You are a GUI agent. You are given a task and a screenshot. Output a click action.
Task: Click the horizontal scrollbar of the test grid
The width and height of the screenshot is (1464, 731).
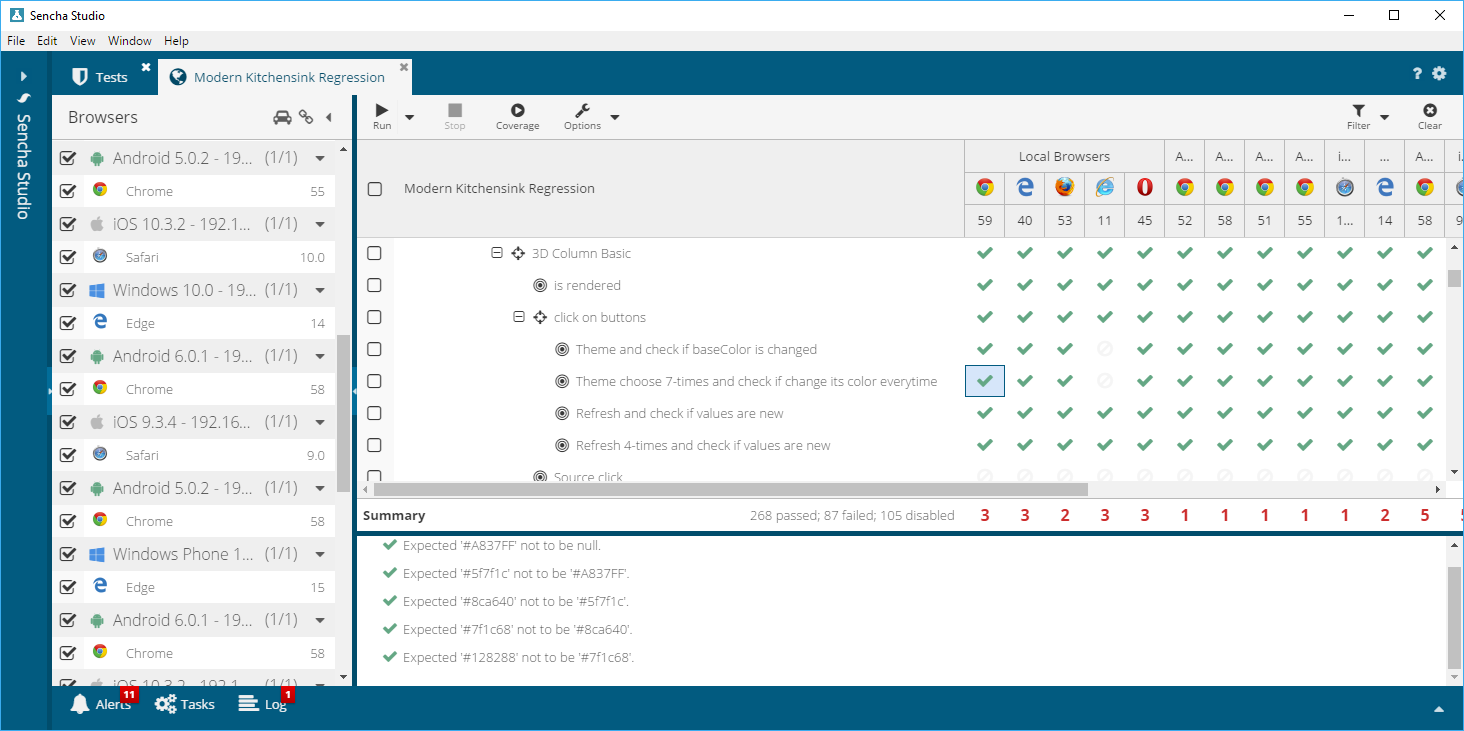730,490
